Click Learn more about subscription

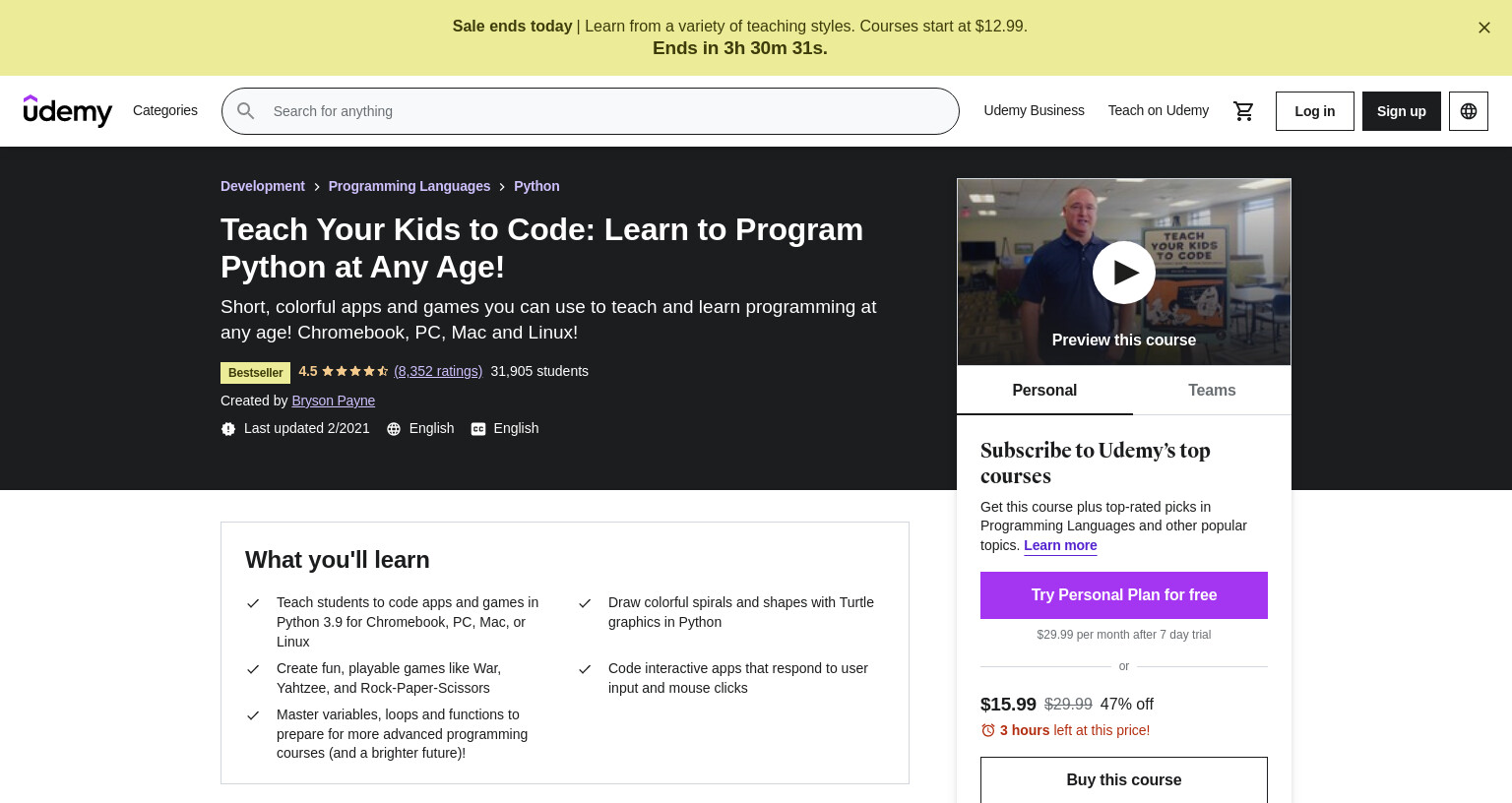[x=1060, y=545]
